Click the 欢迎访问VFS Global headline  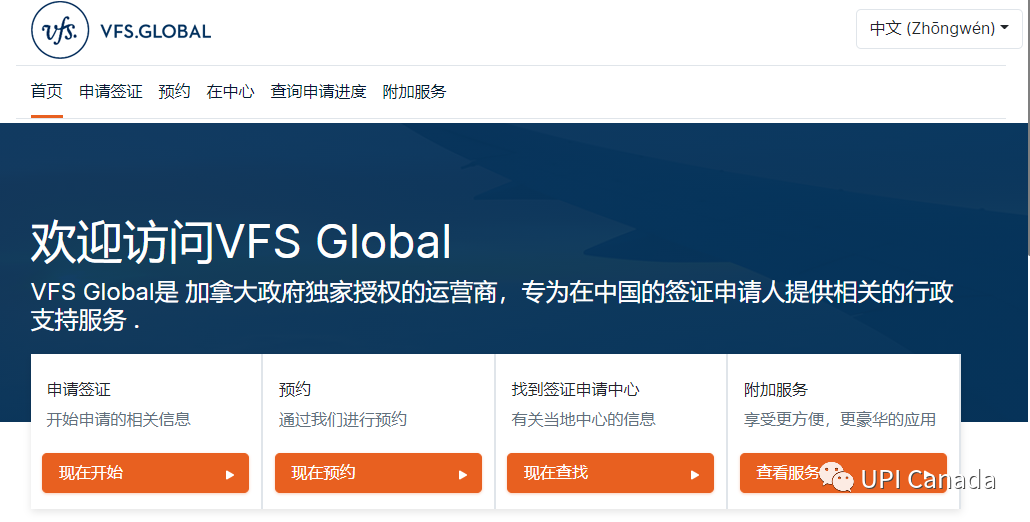[241, 242]
